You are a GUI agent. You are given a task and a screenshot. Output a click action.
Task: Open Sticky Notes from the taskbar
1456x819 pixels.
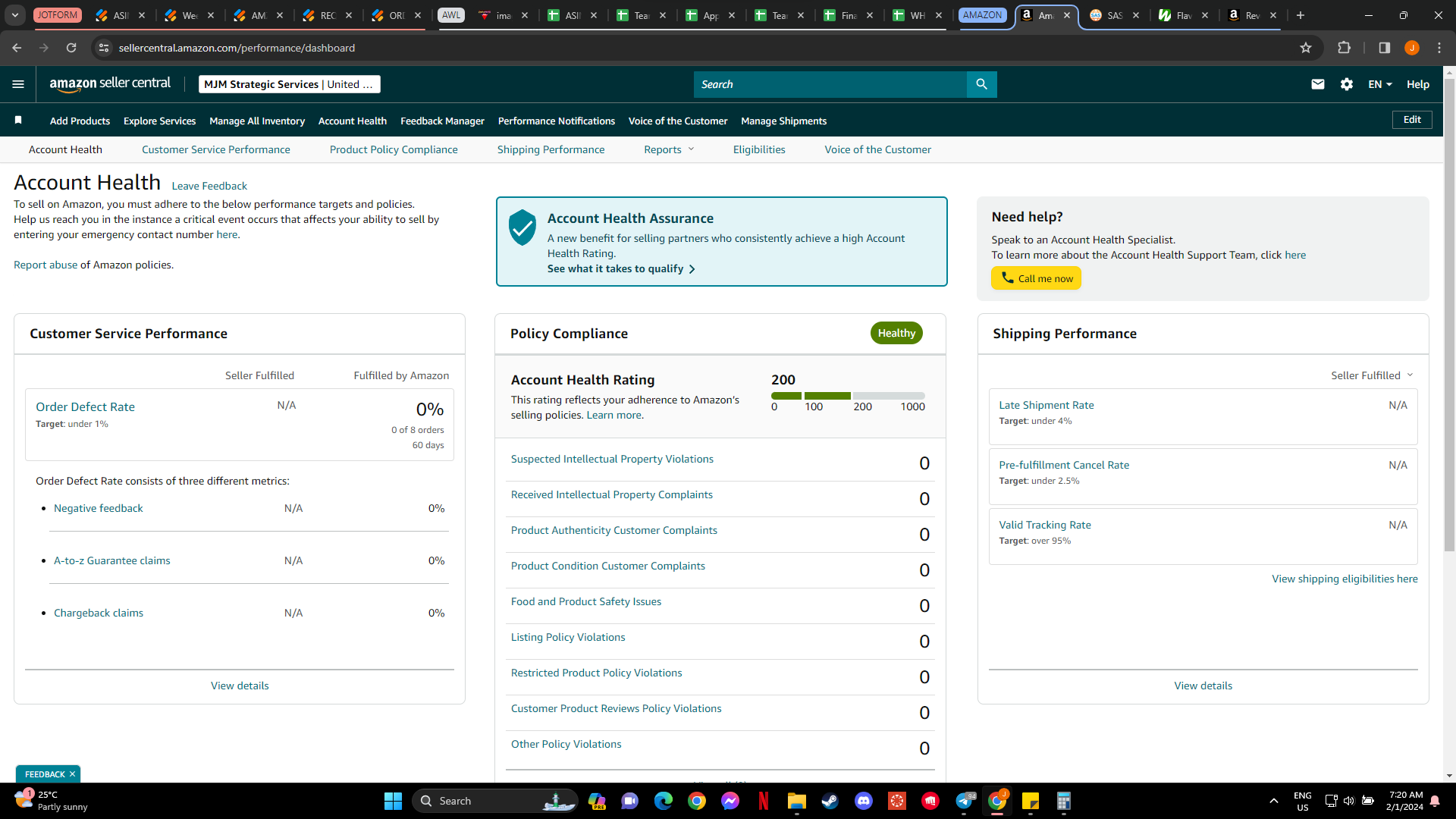[1031, 801]
